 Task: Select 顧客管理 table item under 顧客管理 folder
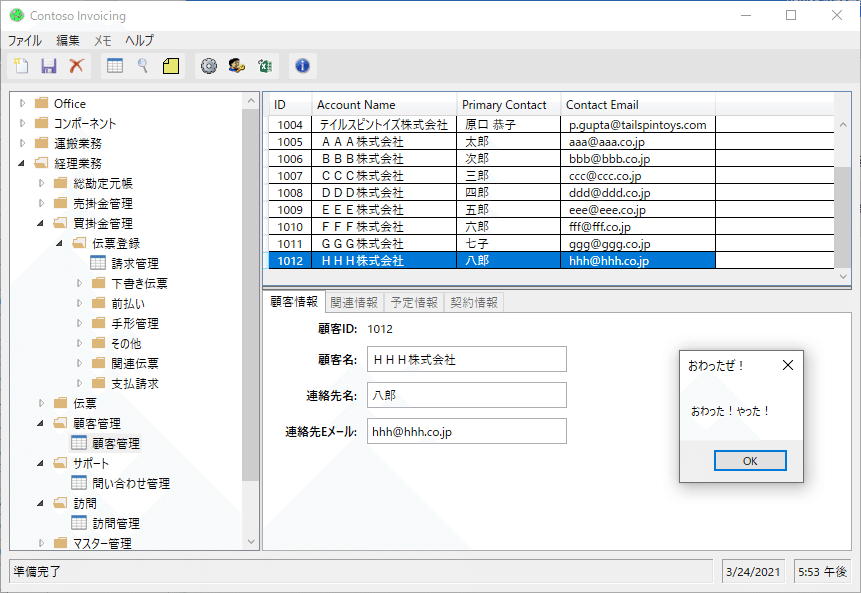click(x=116, y=443)
